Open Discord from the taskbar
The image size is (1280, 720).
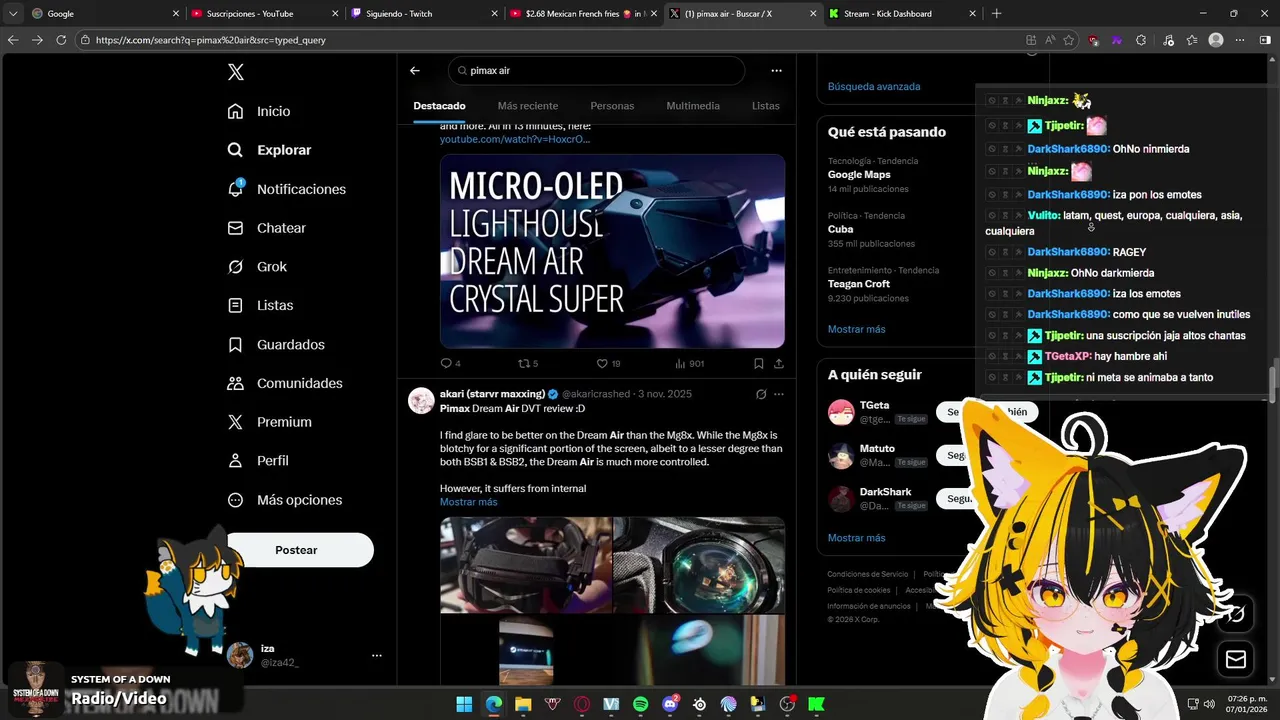670,704
